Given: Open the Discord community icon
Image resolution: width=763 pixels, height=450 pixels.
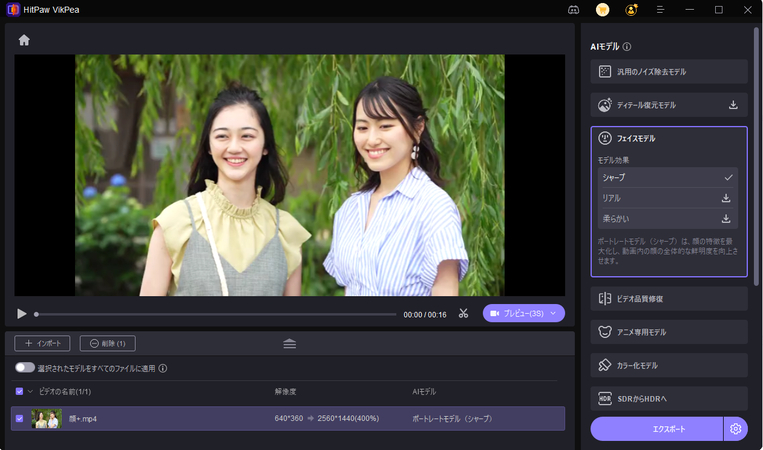Looking at the screenshot, I should coord(573,10).
